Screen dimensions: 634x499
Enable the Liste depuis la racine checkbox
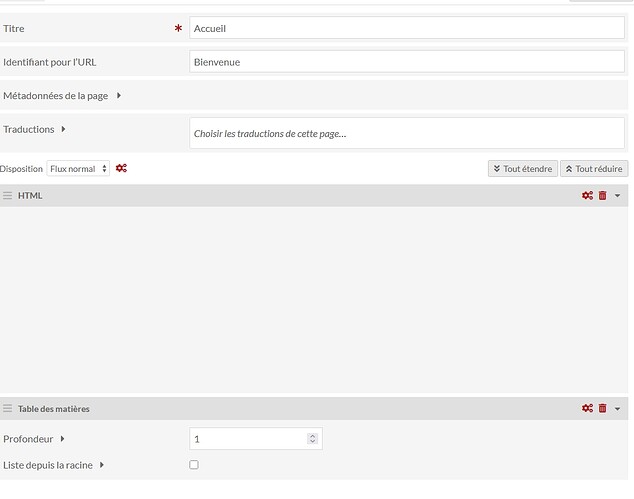tap(194, 465)
